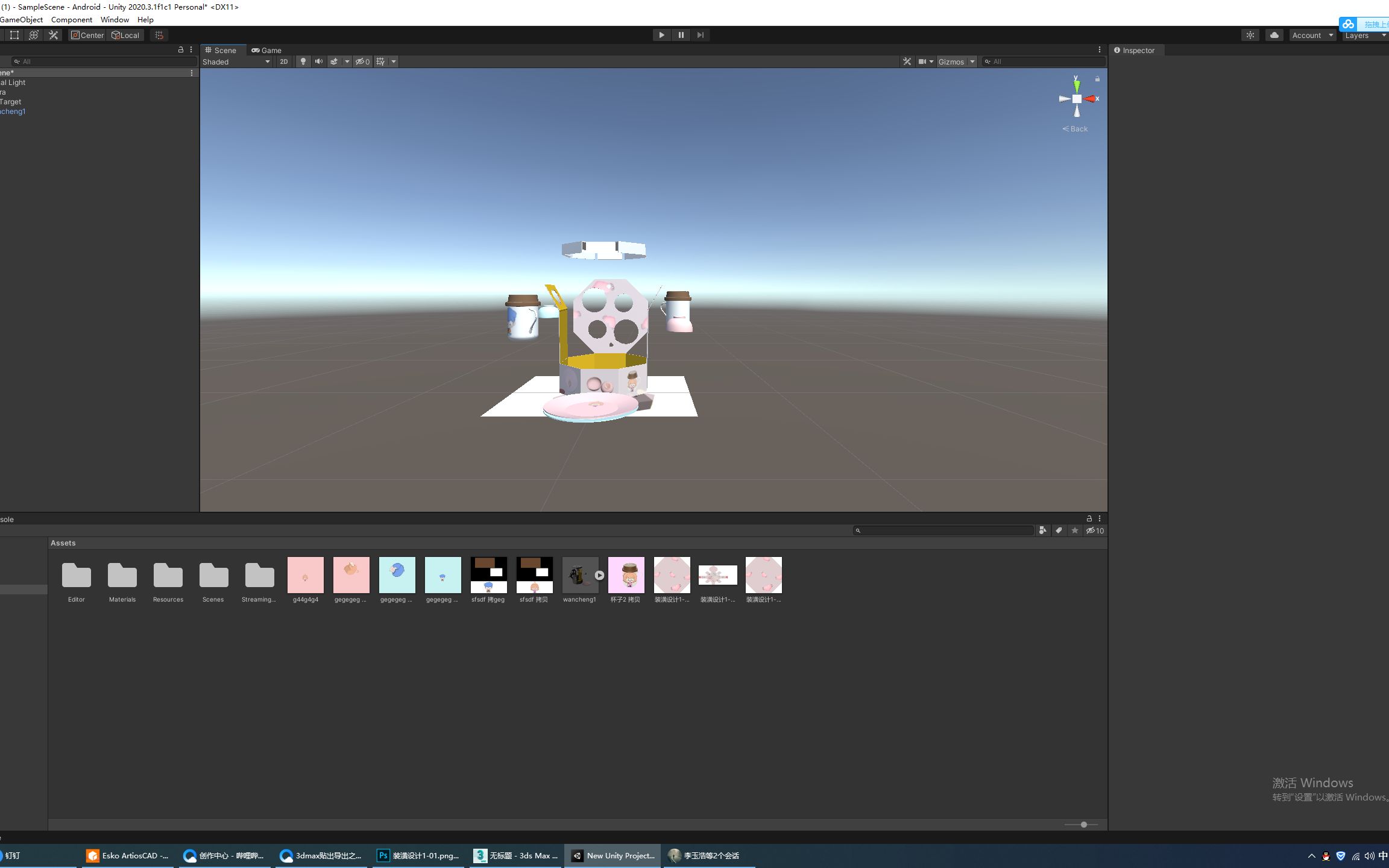Click the Step frame button
Screen dimensions: 1389x868
coord(700,35)
